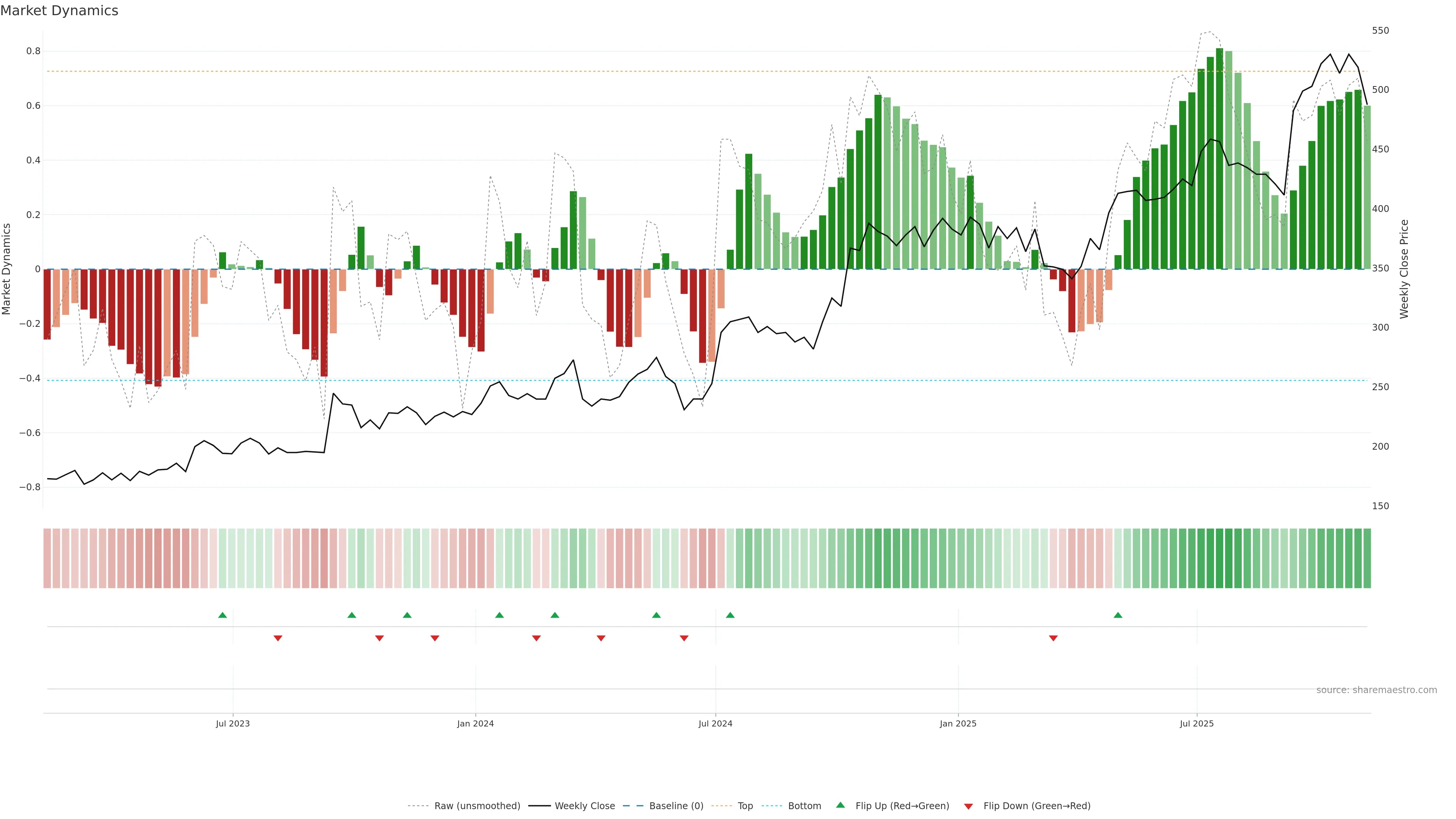This screenshot has height=819, width=1456.
Task: Click flip-up marker just right of Jan 2024
Action: (499, 615)
